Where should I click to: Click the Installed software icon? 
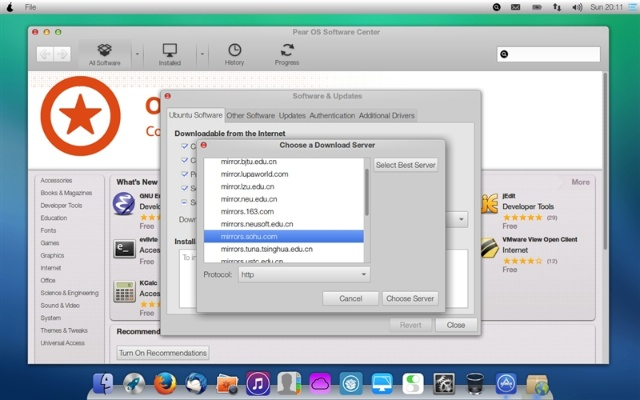[x=169, y=52]
